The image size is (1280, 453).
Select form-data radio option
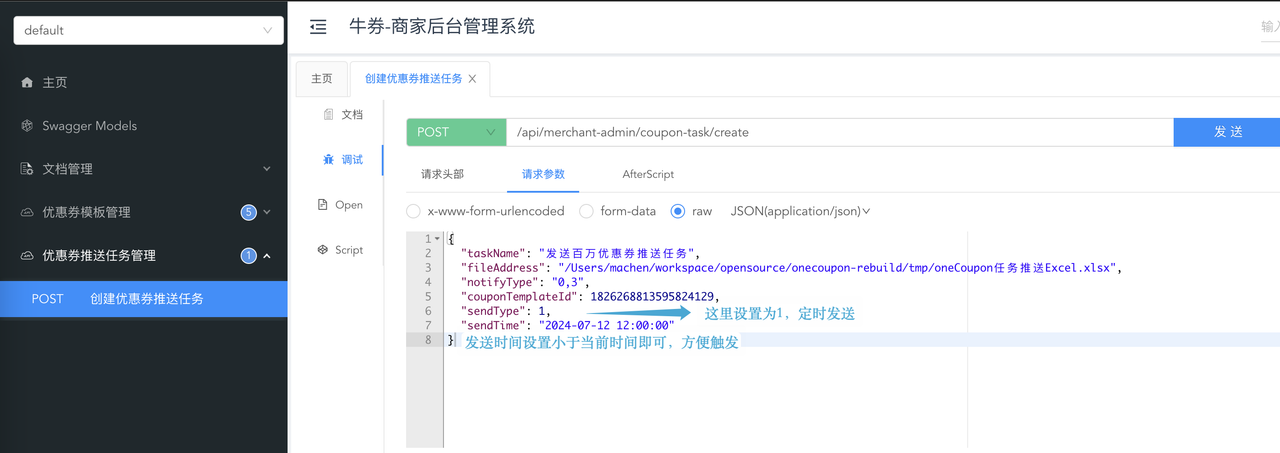pyautogui.click(x=586, y=211)
